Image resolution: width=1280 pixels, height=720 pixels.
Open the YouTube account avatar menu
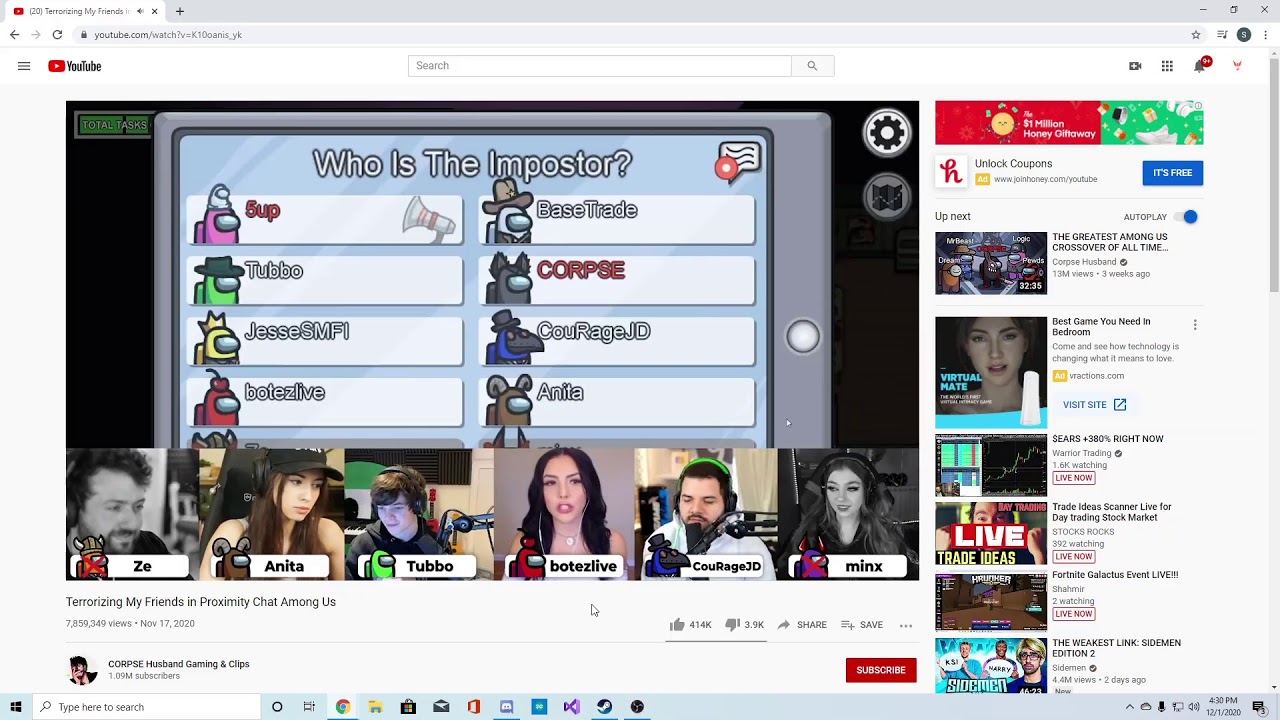point(1238,66)
